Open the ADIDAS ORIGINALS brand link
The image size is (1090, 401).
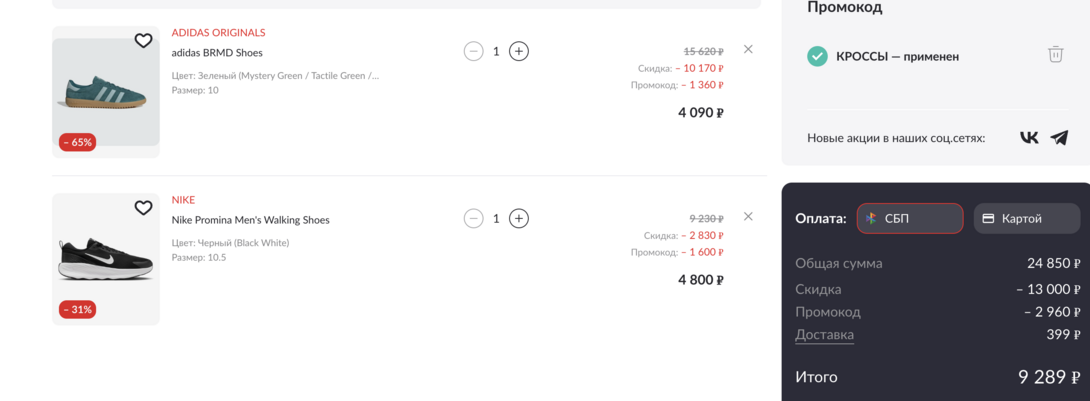tap(218, 33)
